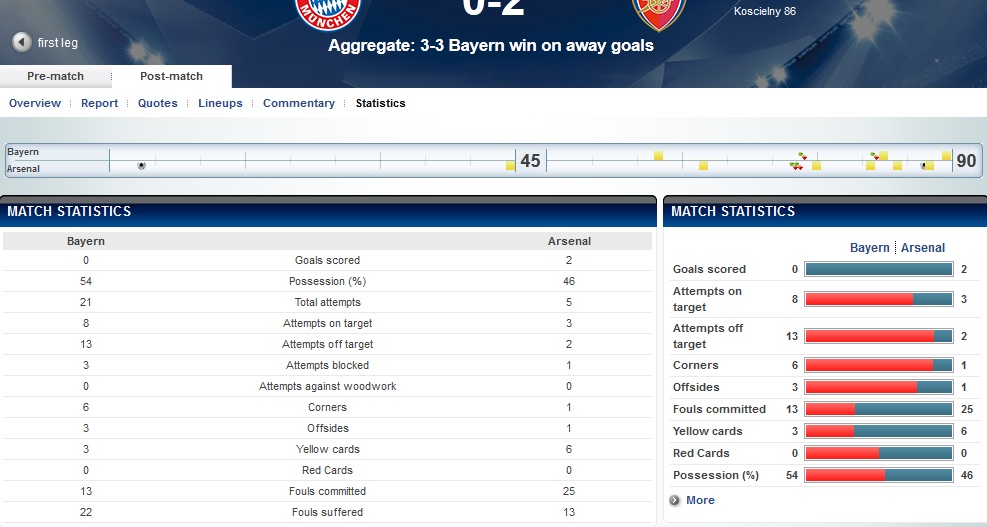Click Arsenal's early first-half goal ball on timeline
The image size is (987, 527).
pyautogui.click(x=141, y=165)
